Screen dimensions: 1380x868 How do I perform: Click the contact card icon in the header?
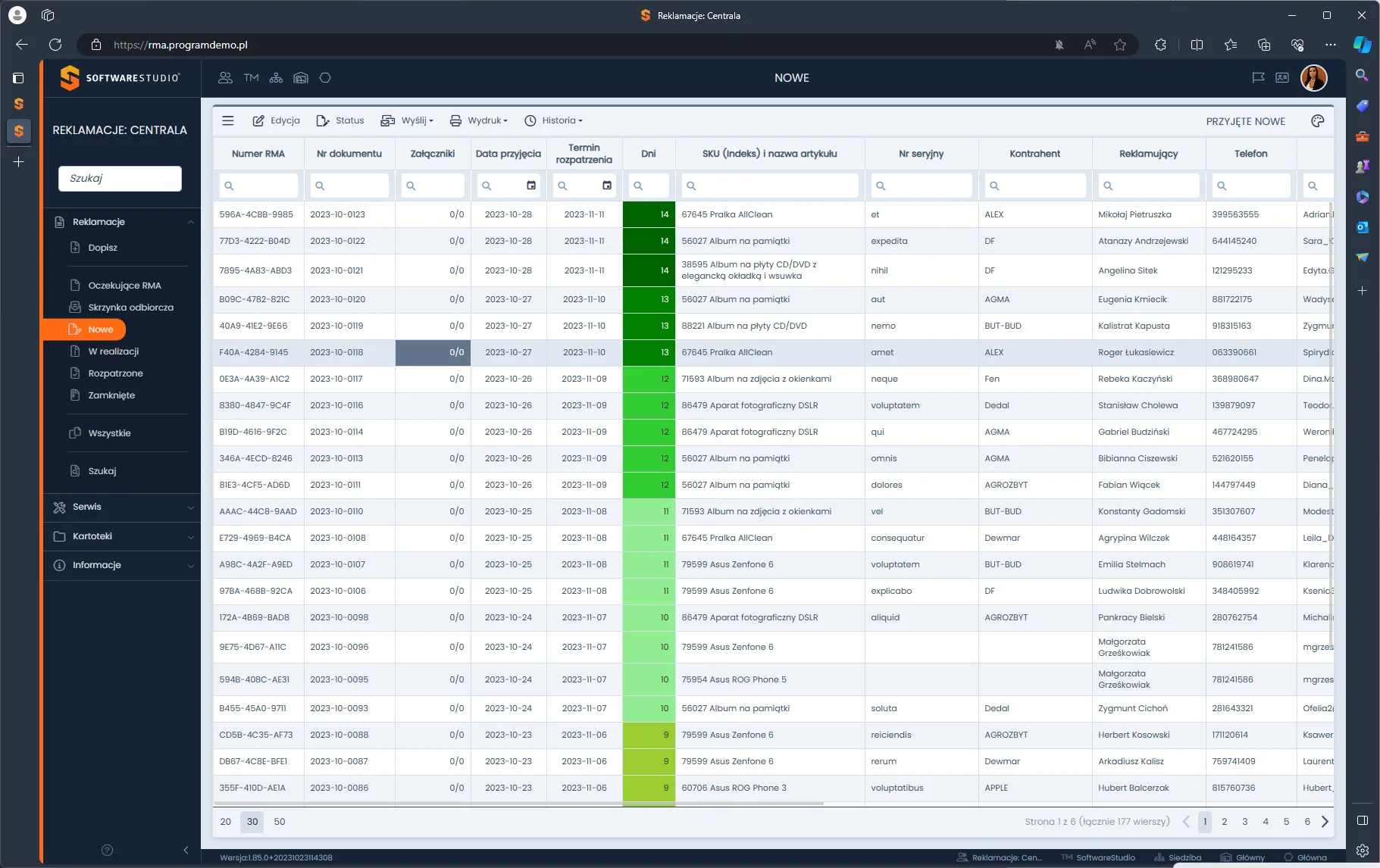1282,78
